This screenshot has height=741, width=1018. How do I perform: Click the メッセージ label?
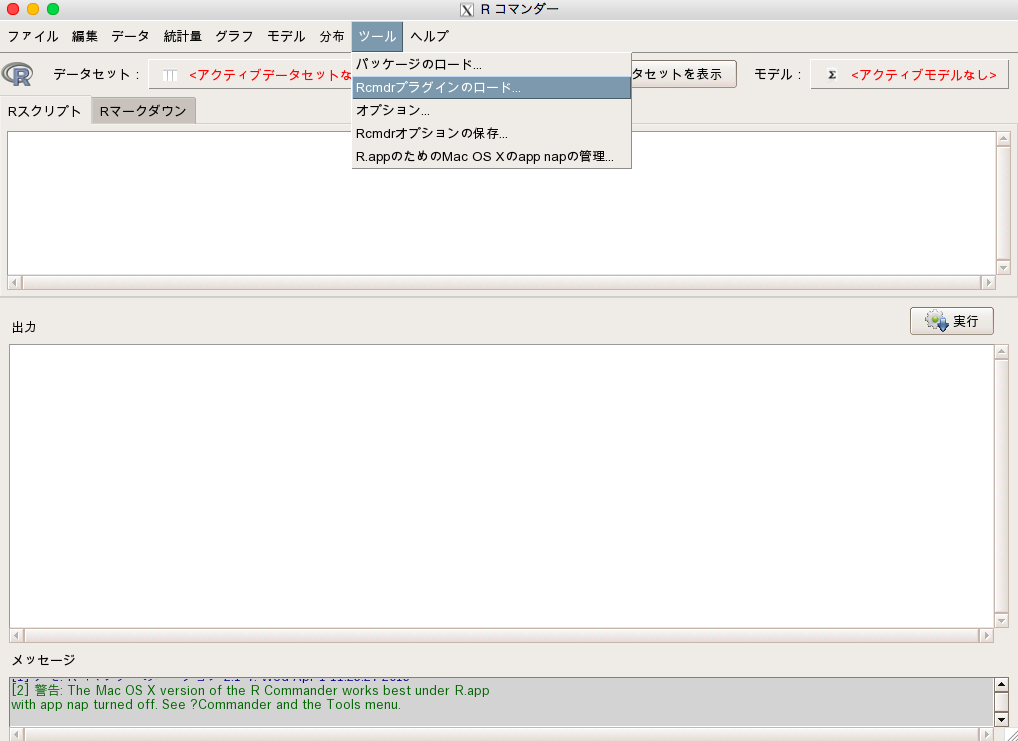43,660
